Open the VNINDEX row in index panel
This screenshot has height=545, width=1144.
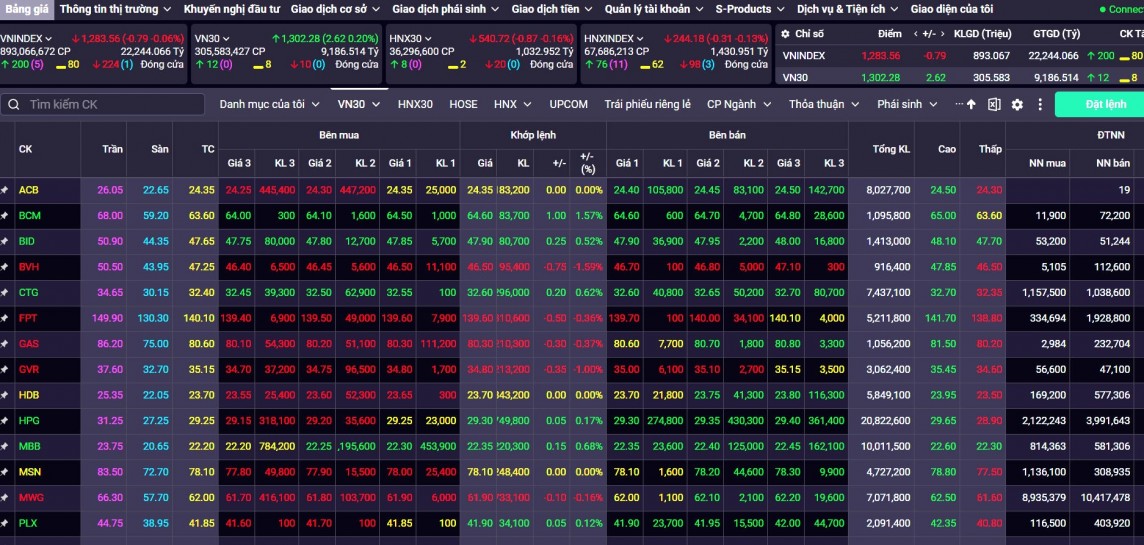point(804,56)
